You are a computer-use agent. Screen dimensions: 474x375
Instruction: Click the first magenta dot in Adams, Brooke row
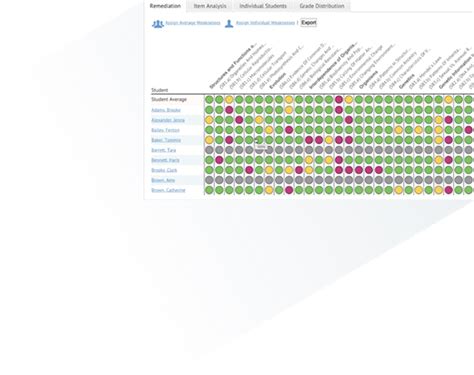229,110
